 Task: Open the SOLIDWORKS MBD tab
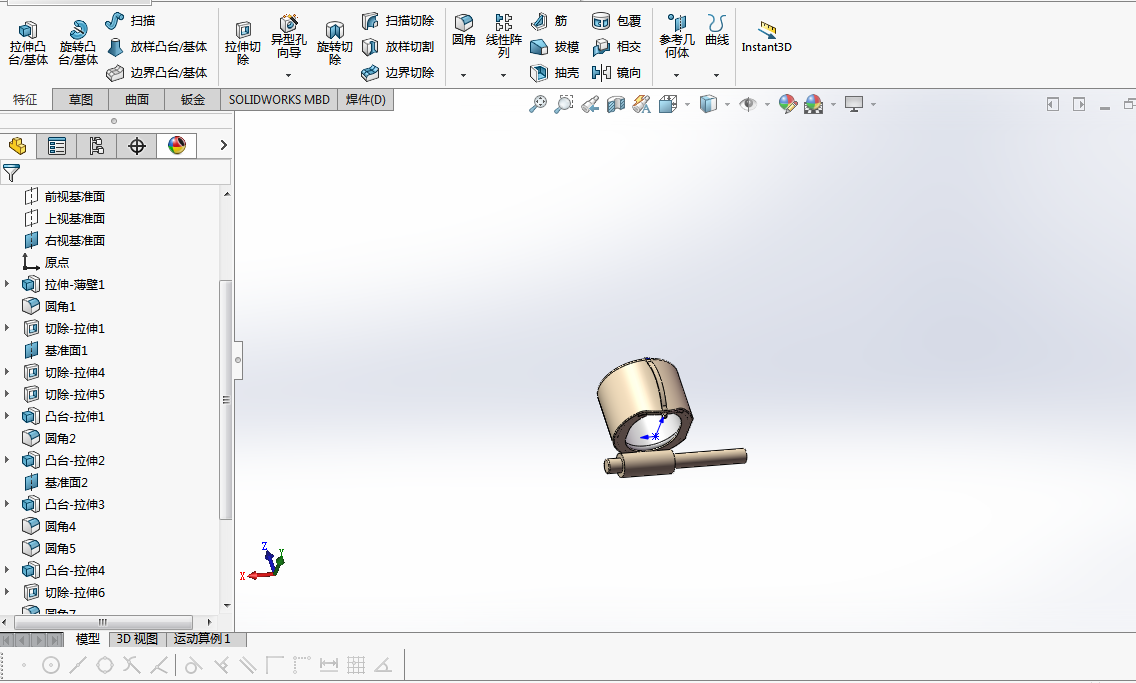[279, 100]
